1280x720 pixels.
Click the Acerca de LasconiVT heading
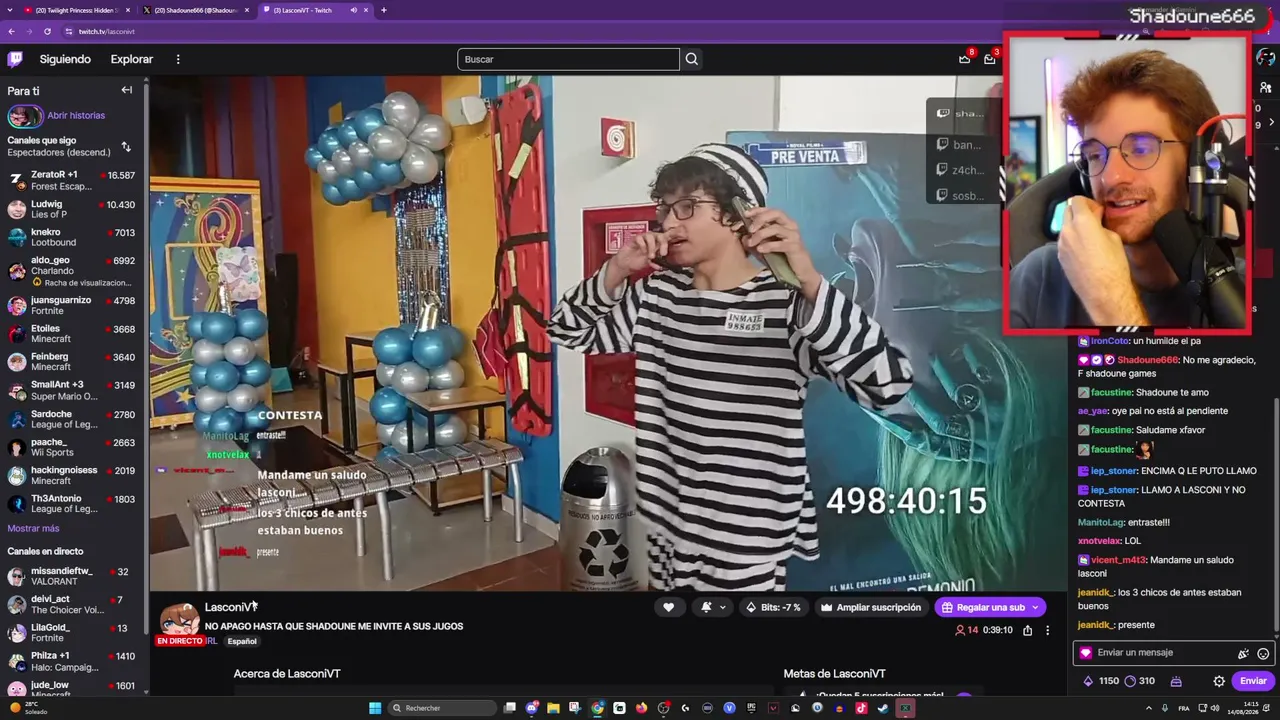click(287, 674)
